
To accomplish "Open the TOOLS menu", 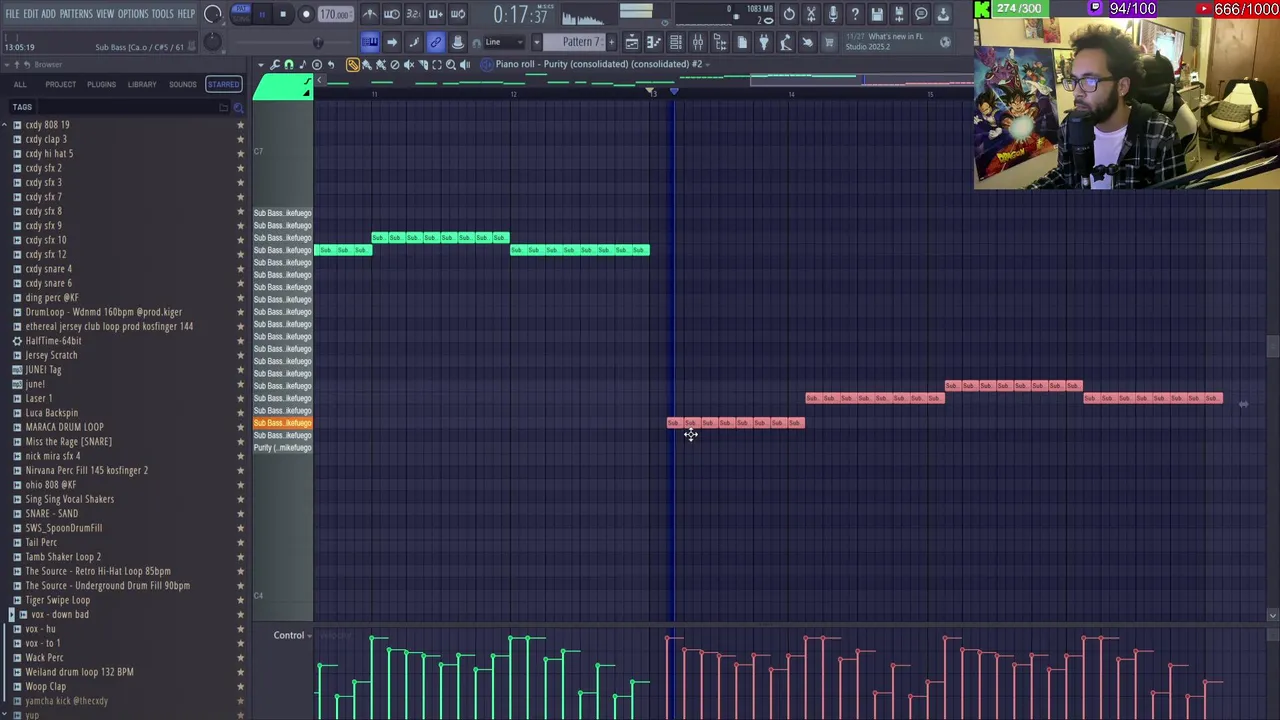I will click(x=162, y=14).
